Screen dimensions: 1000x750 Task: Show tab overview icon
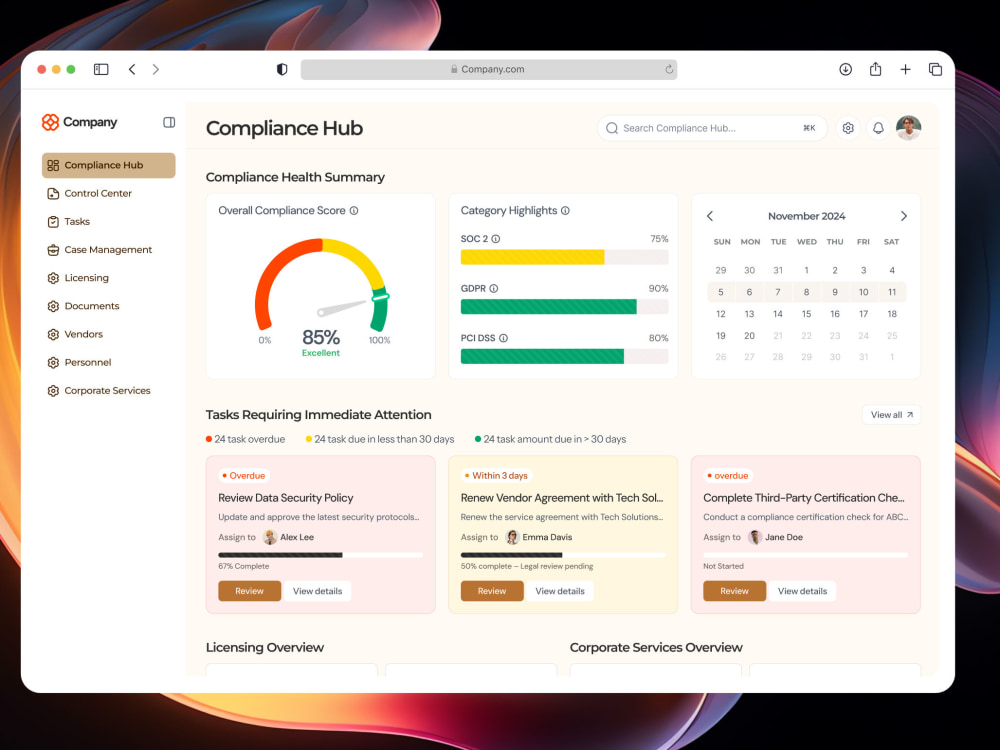935,69
